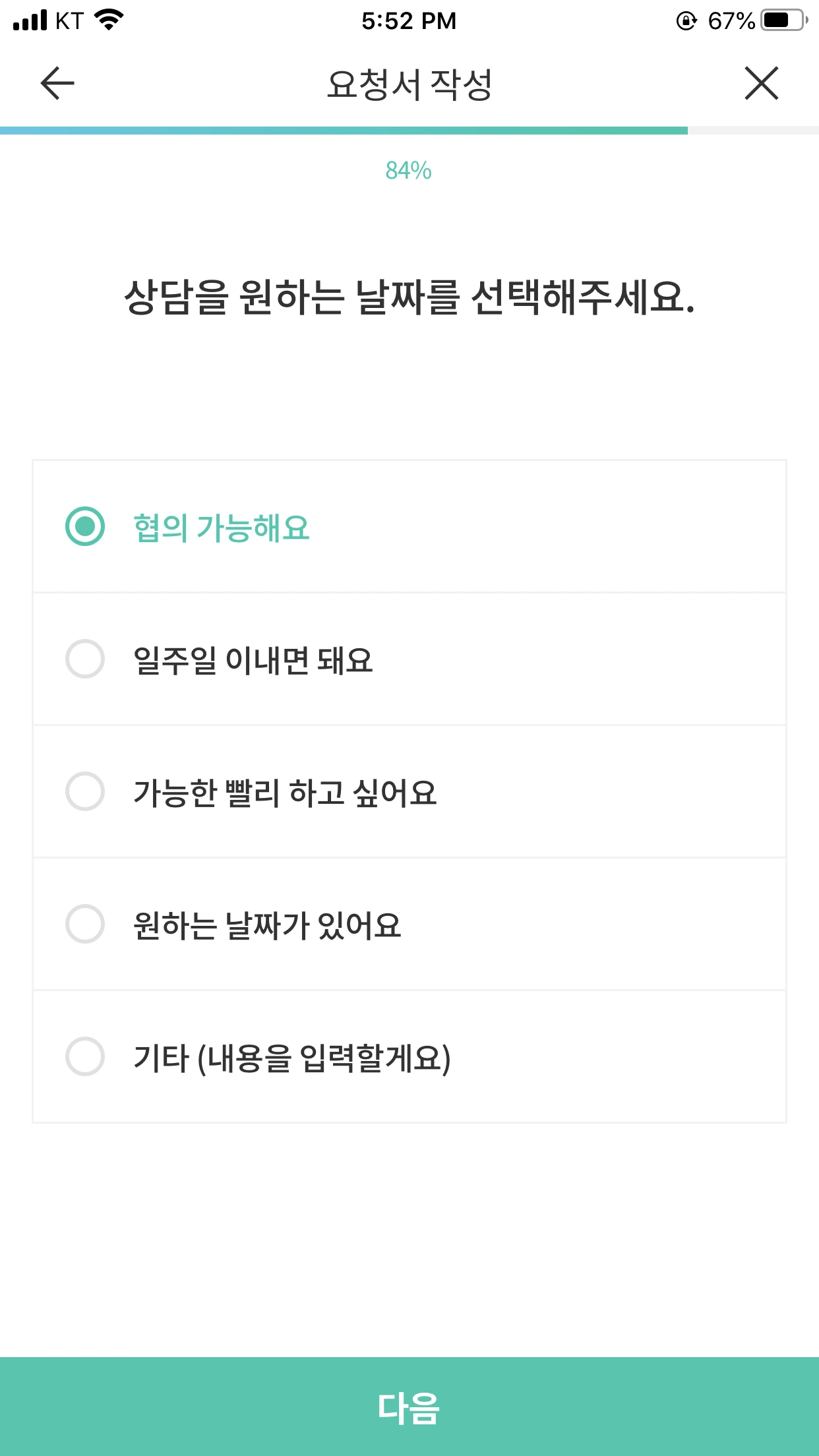
Task: Tap the '기타 (내용을 입력할게요)' option text
Action: (292, 1058)
